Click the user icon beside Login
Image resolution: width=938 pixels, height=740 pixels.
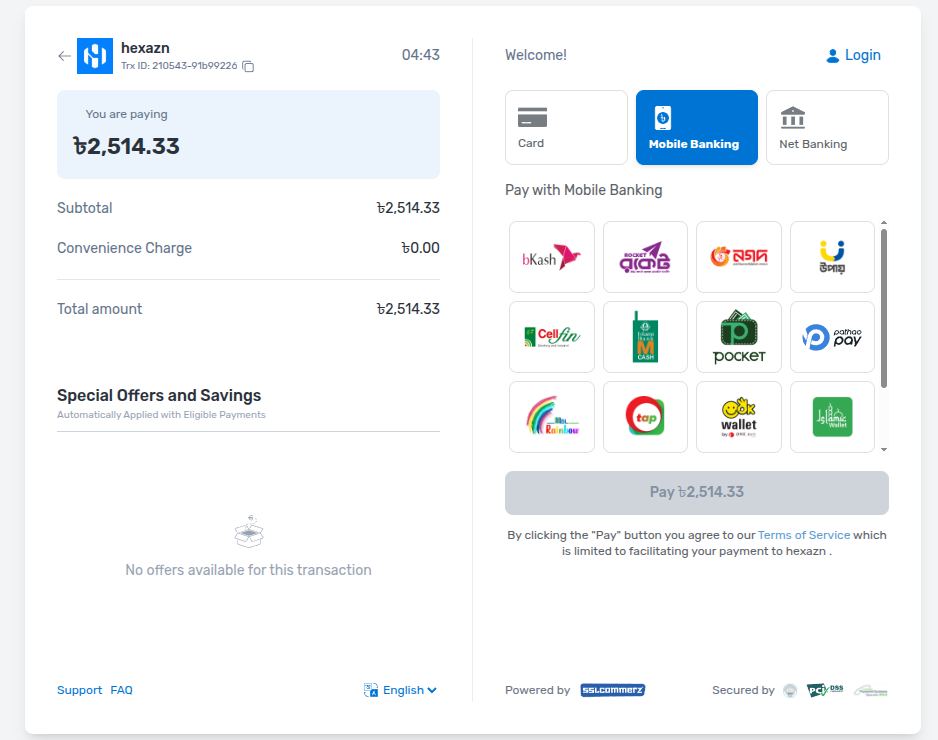[x=832, y=56]
